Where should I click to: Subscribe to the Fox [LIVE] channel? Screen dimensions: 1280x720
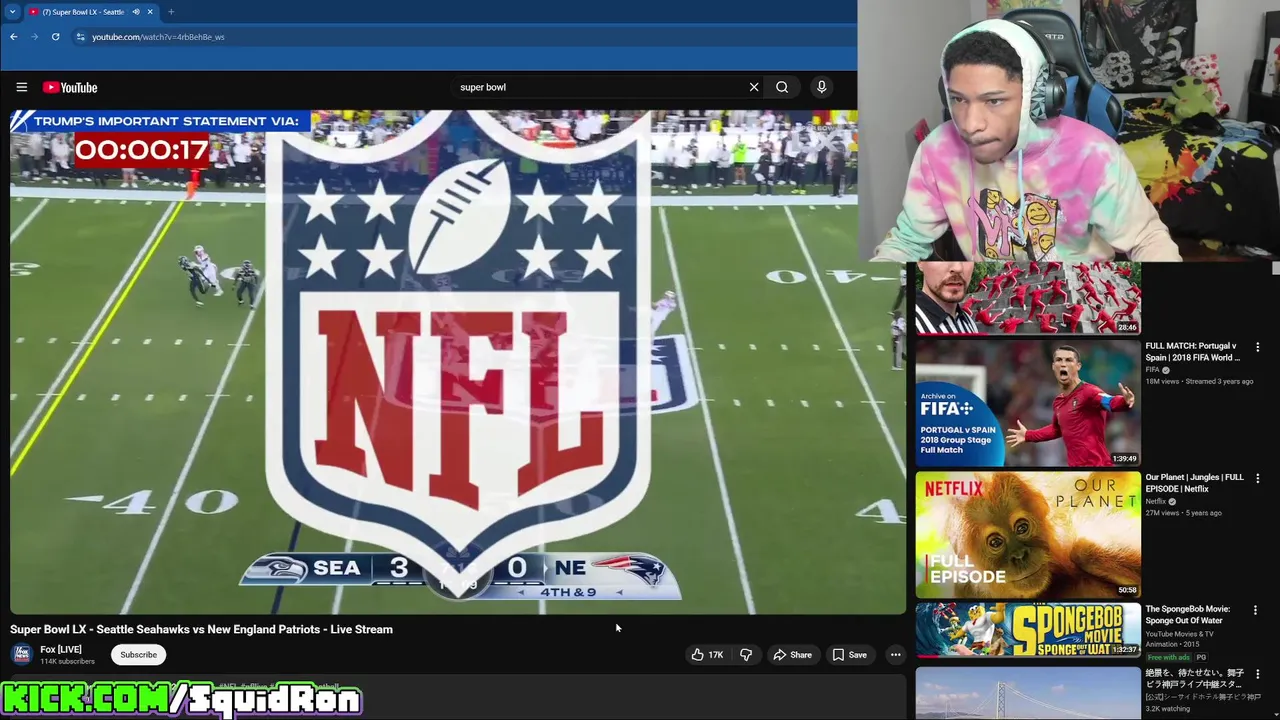(138, 655)
